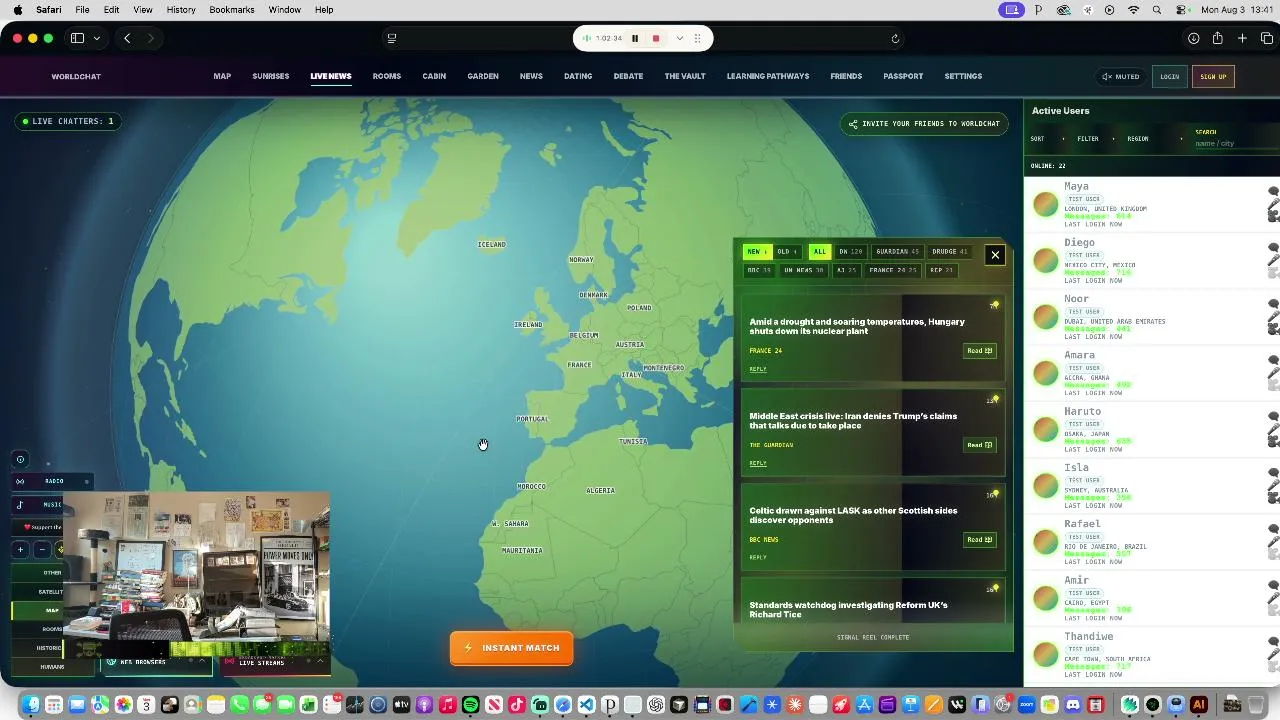Screen dimensions: 1280x720
Task: Filter news by Guardian source
Action: click(897, 252)
